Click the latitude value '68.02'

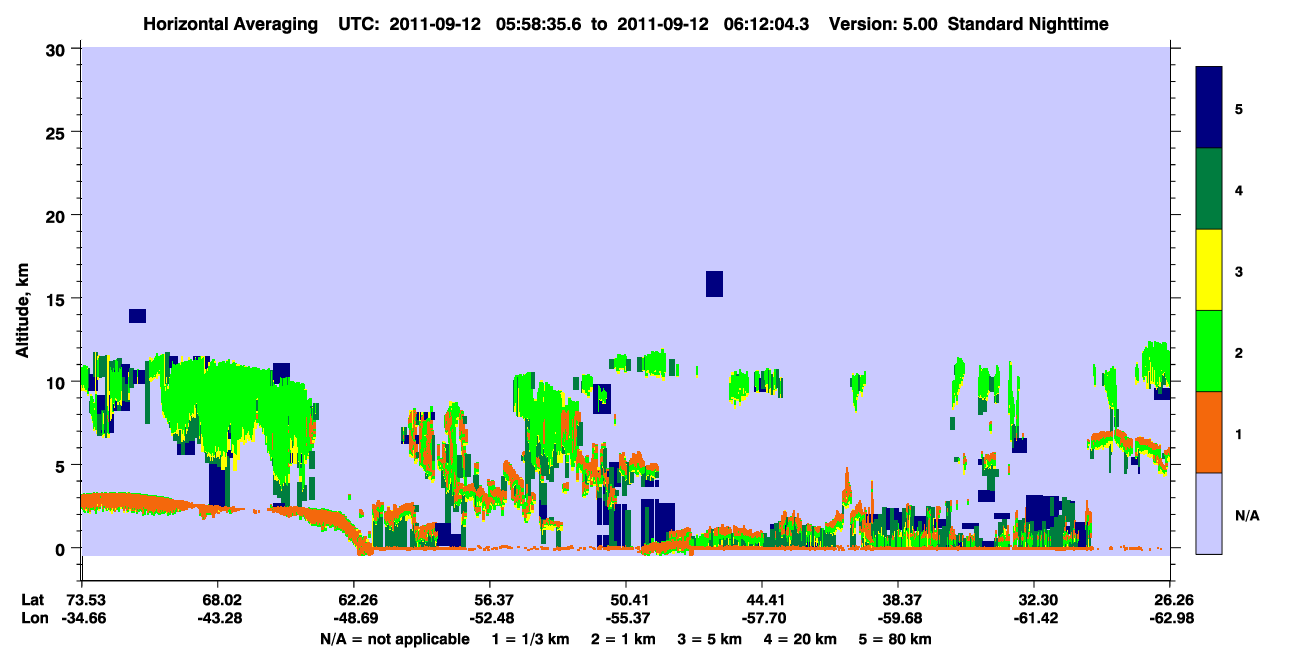(222, 600)
